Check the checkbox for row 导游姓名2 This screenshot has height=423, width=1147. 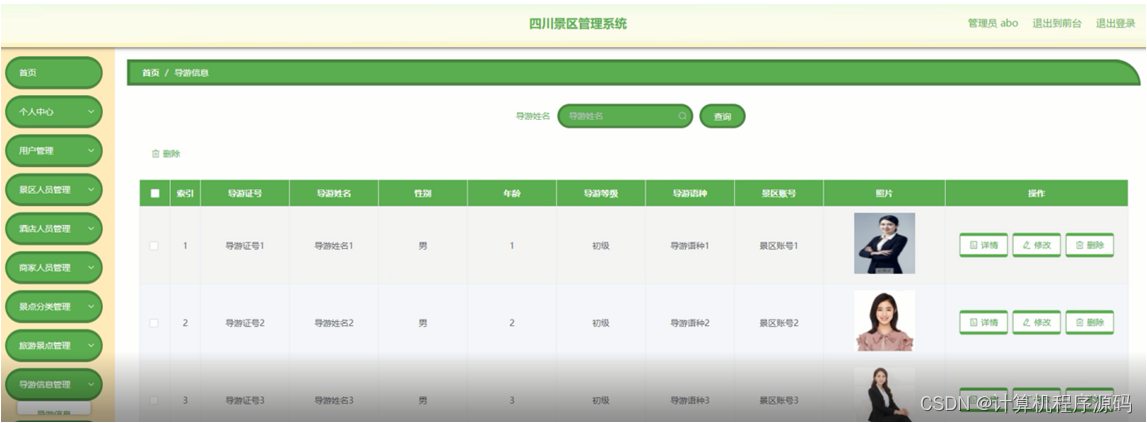point(154,323)
